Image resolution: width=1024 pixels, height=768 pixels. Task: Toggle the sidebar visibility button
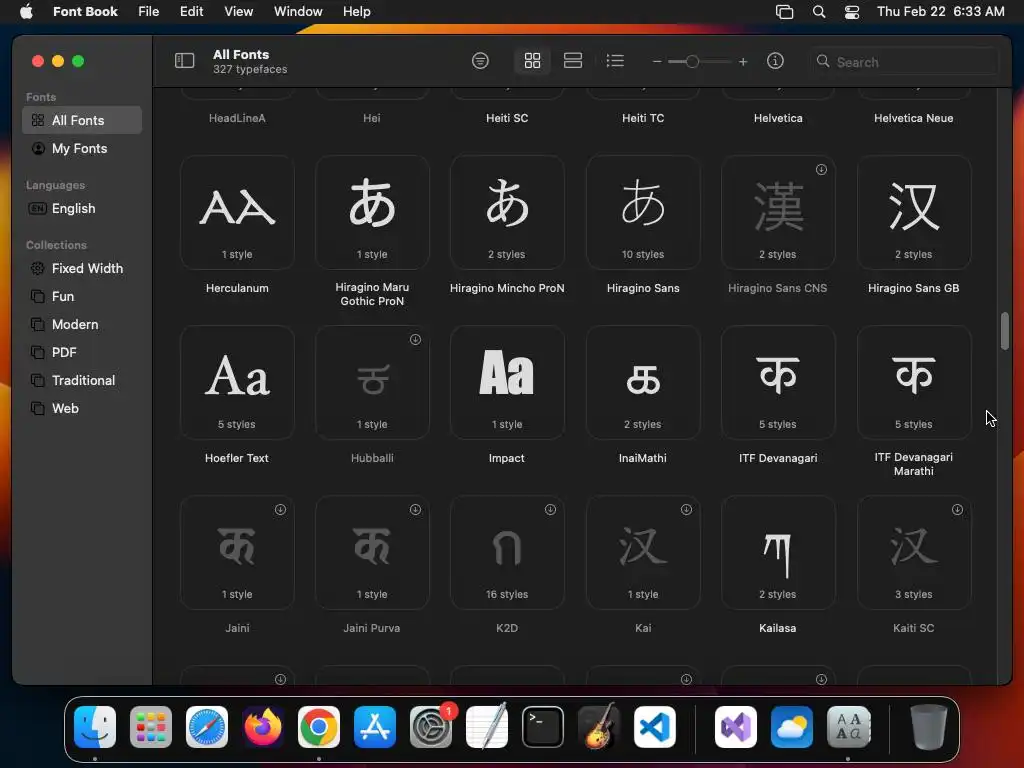(185, 61)
